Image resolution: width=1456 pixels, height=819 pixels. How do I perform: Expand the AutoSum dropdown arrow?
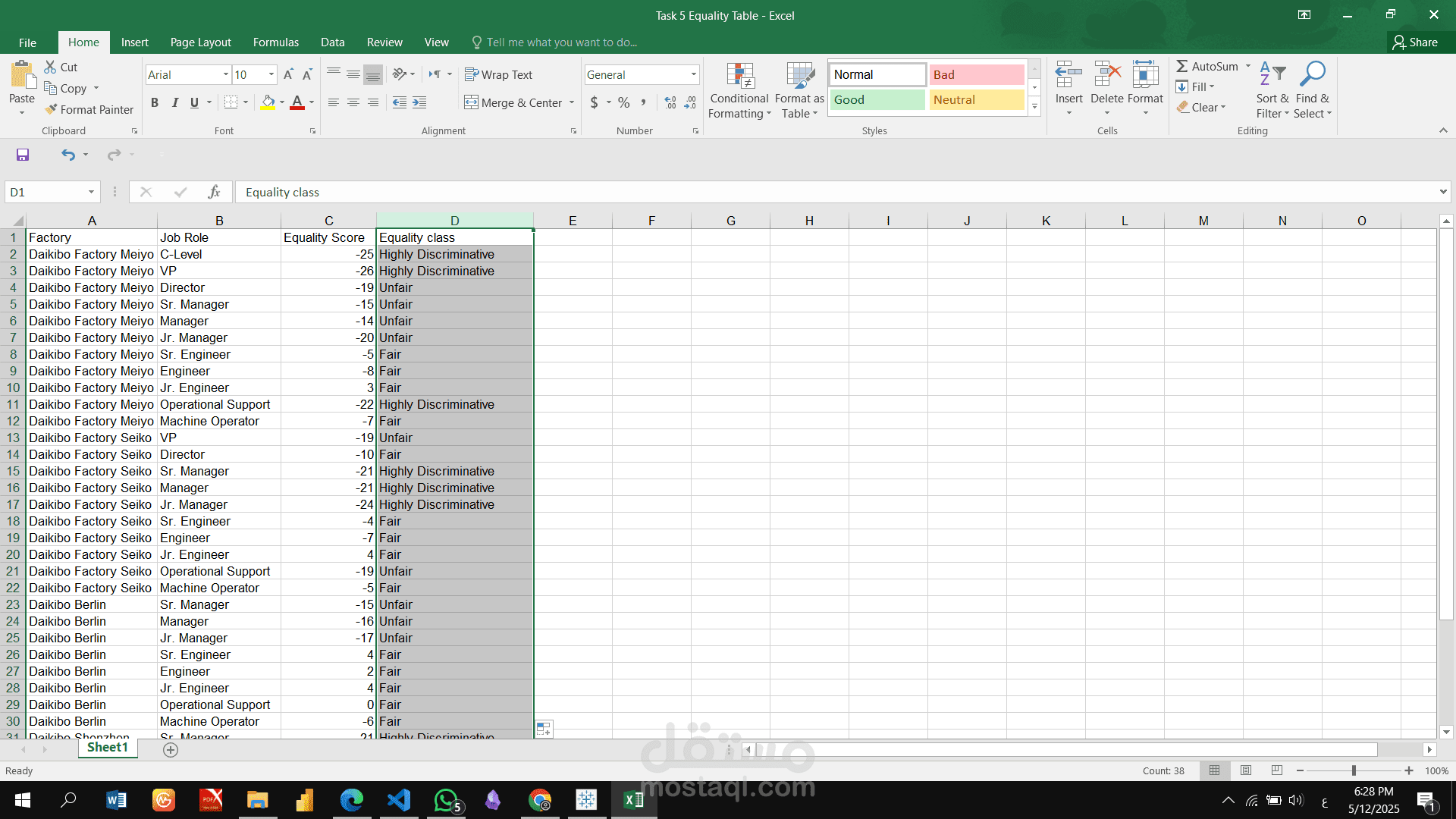point(1248,66)
